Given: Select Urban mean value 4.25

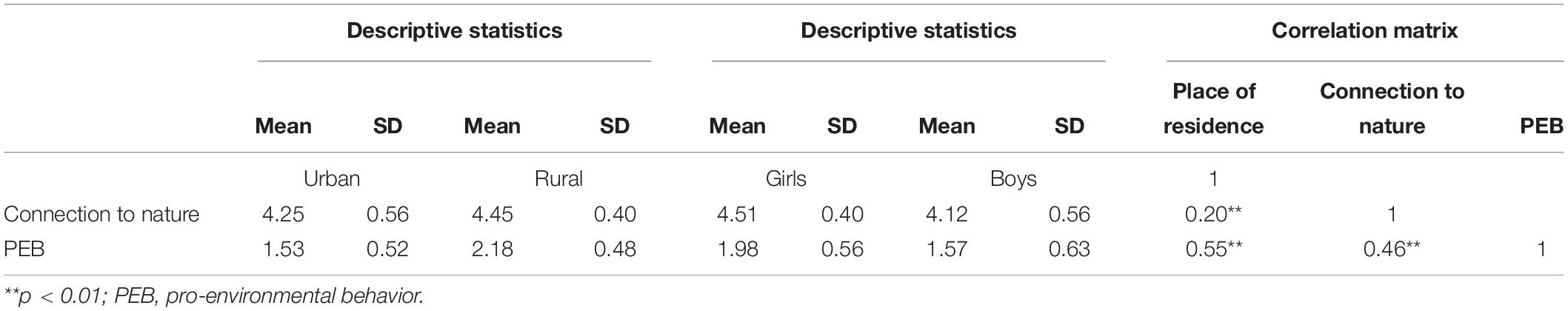Looking at the screenshot, I should (x=283, y=214).
